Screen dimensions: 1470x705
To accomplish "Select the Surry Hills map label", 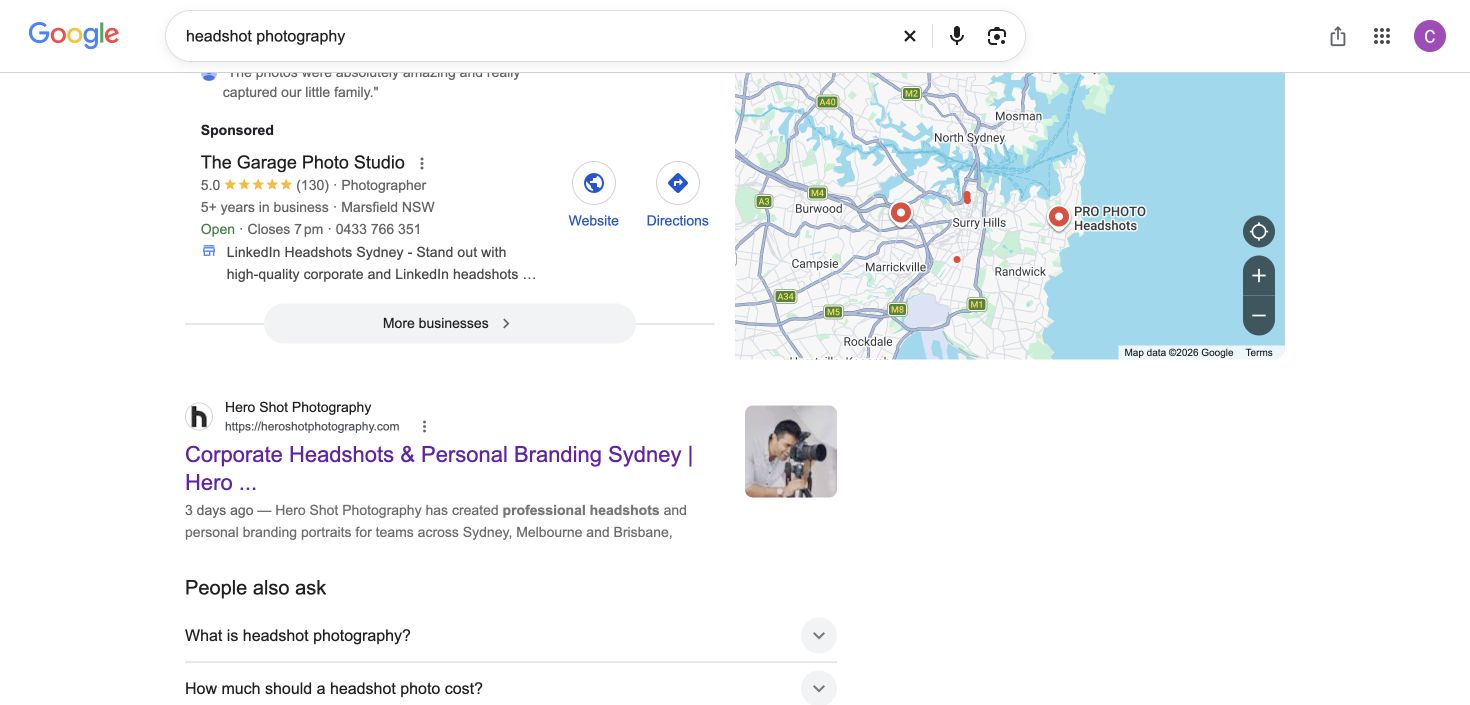I will click(979, 223).
